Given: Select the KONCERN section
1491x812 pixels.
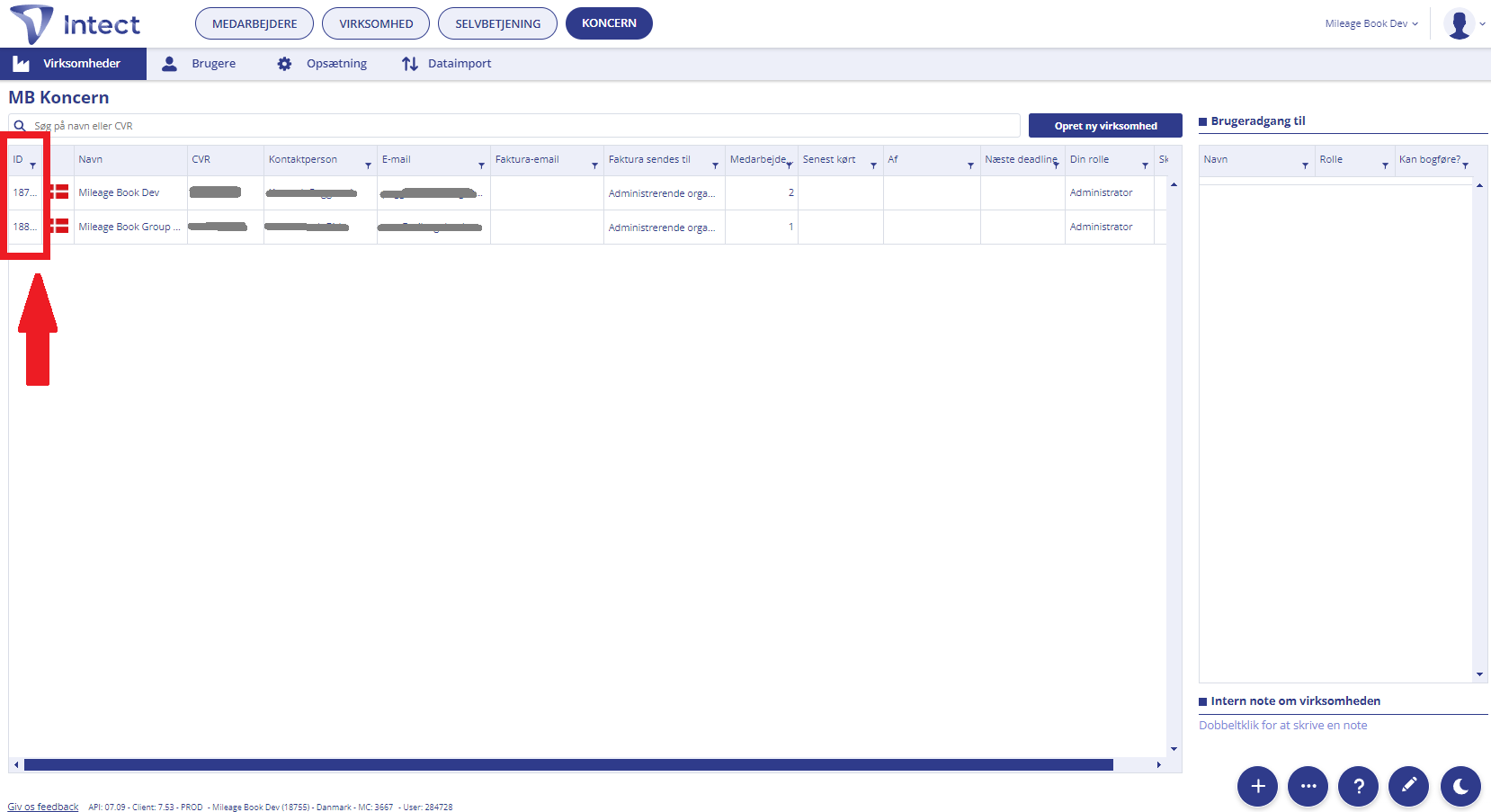Looking at the screenshot, I should [609, 23].
